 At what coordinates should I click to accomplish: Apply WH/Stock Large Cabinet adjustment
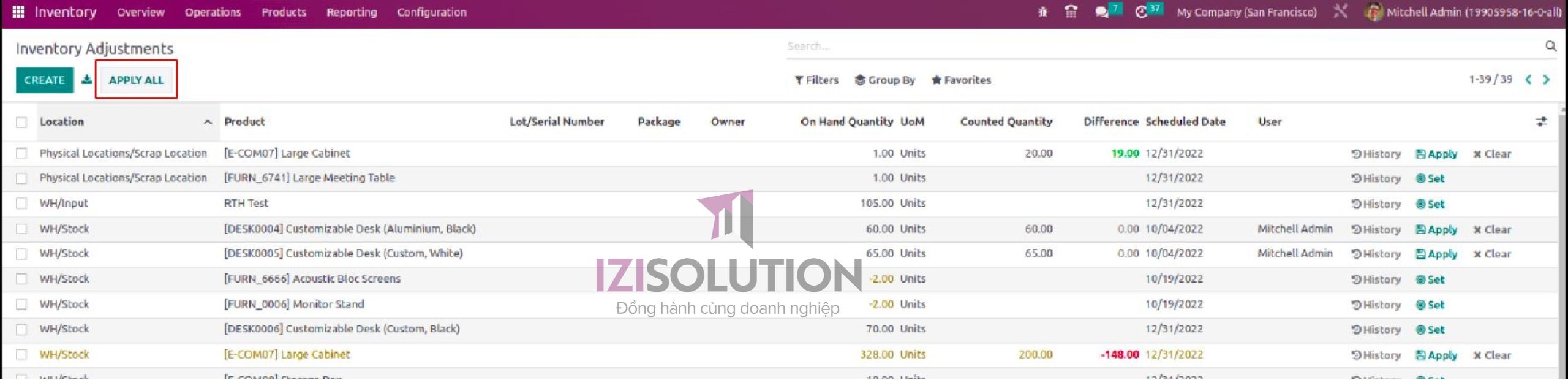[x=1436, y=355]
